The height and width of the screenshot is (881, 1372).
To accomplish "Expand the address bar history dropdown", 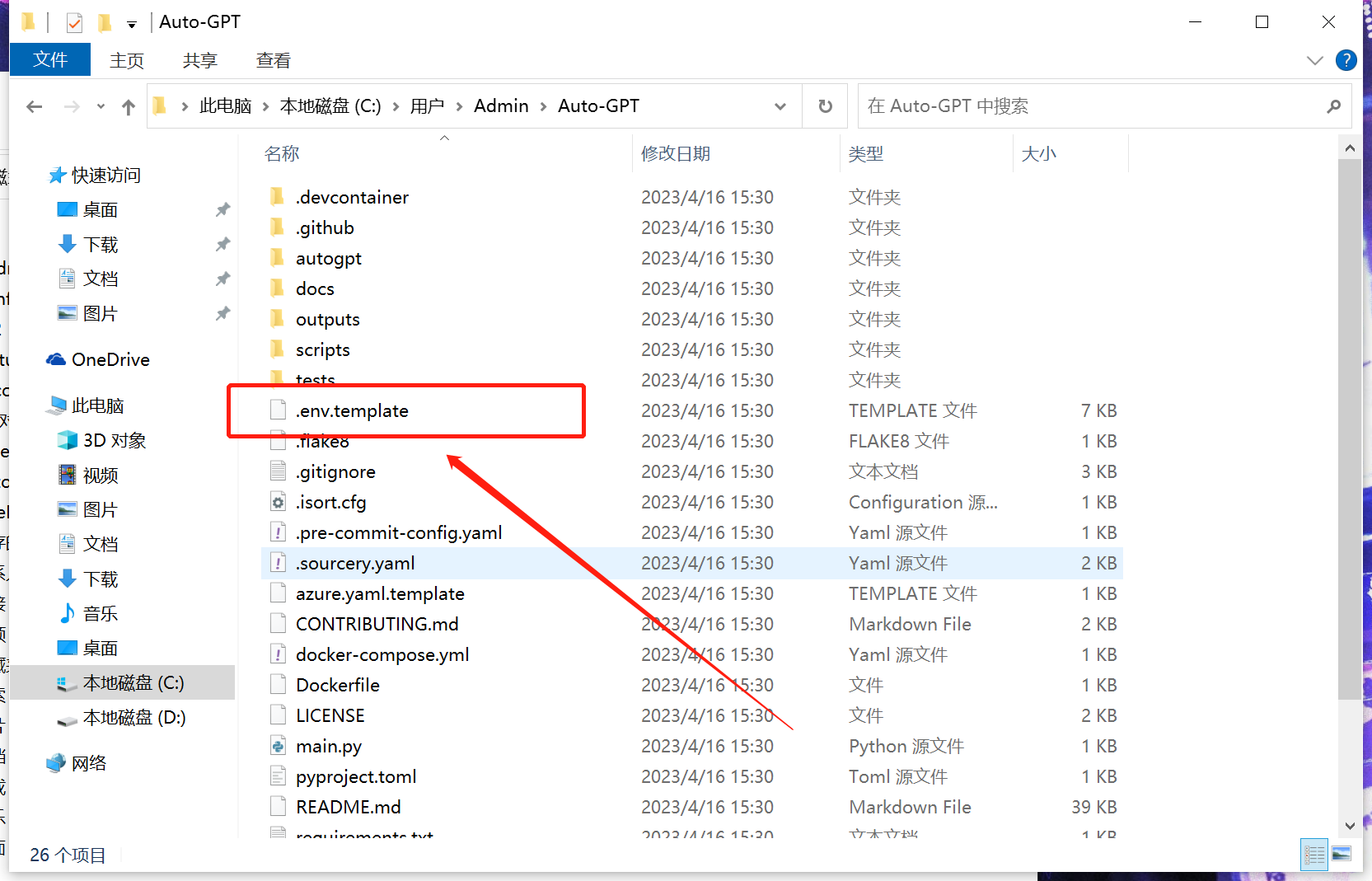I will pyautogui.click(x=780, y=106).
